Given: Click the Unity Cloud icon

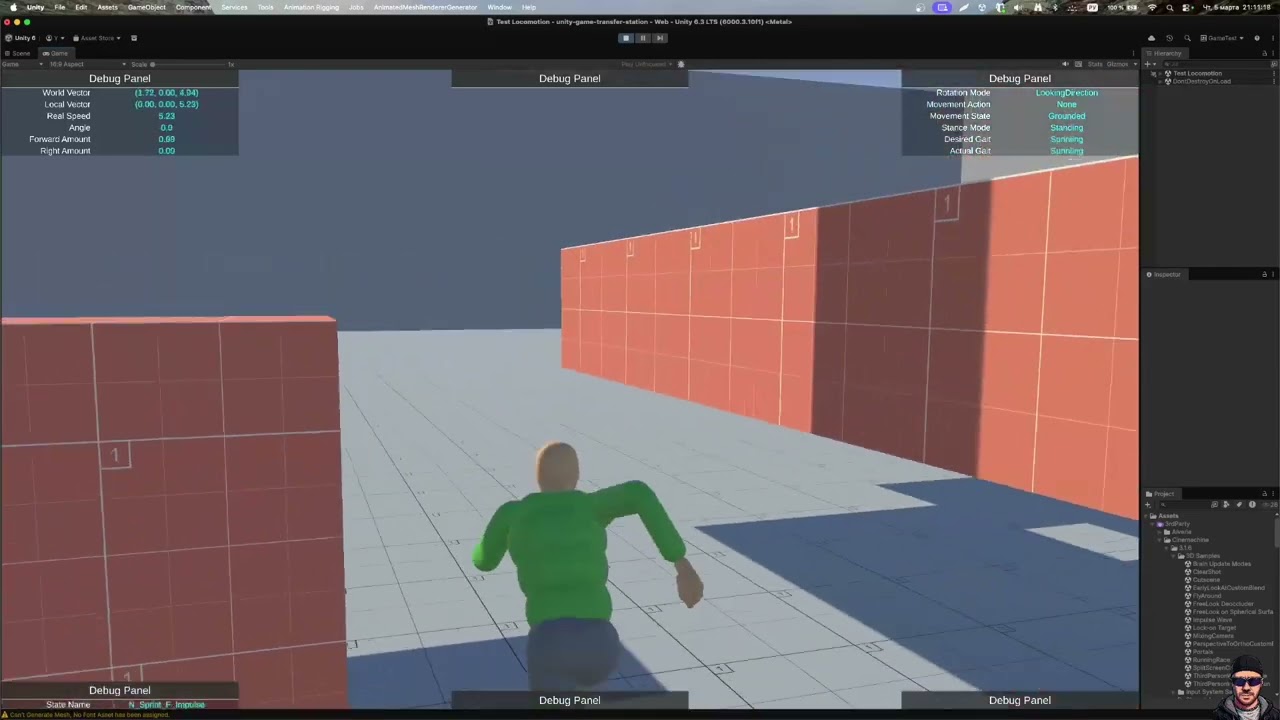Looking at the screenshot, I should coord(1151,38).
